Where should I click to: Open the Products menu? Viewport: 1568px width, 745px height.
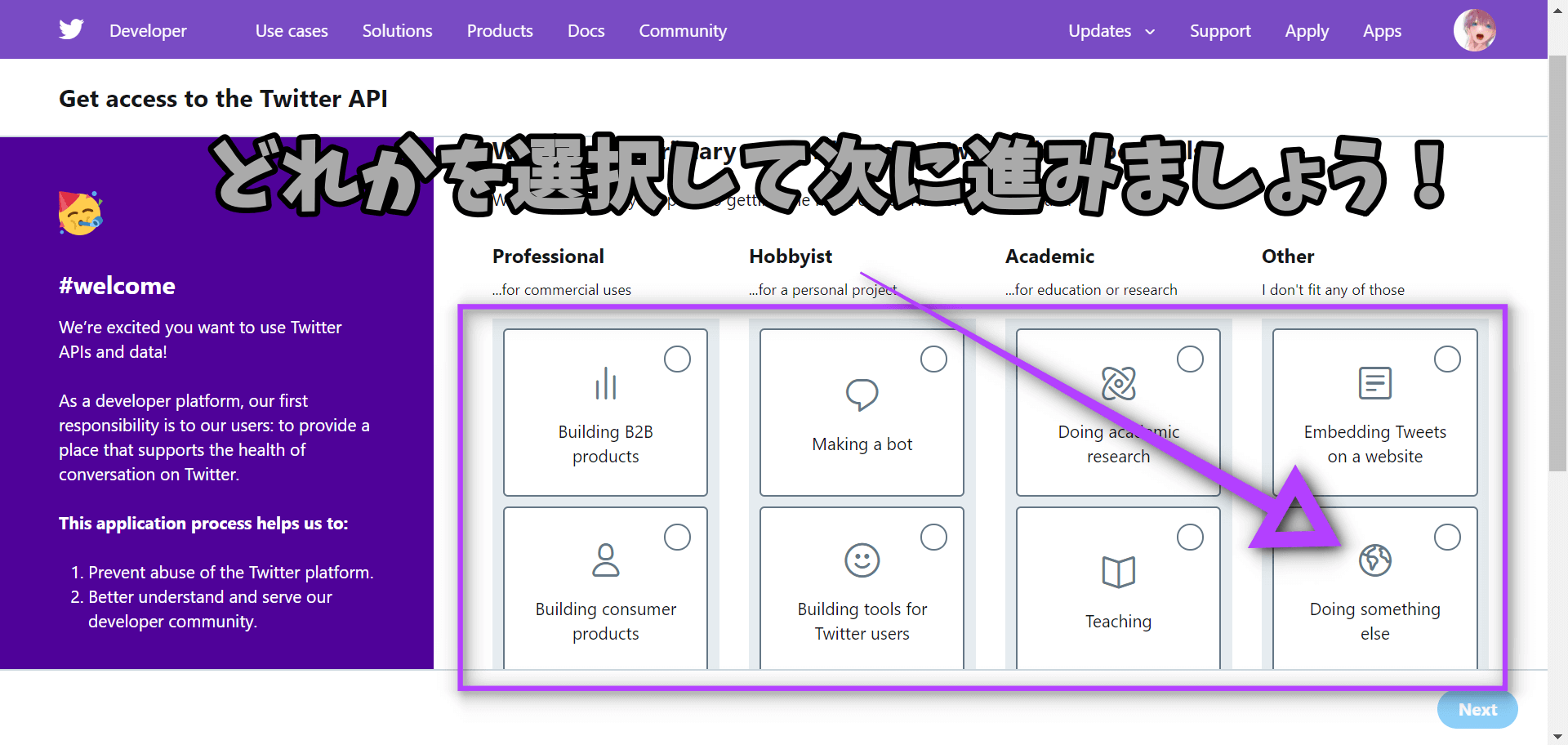tap(500, 31)
